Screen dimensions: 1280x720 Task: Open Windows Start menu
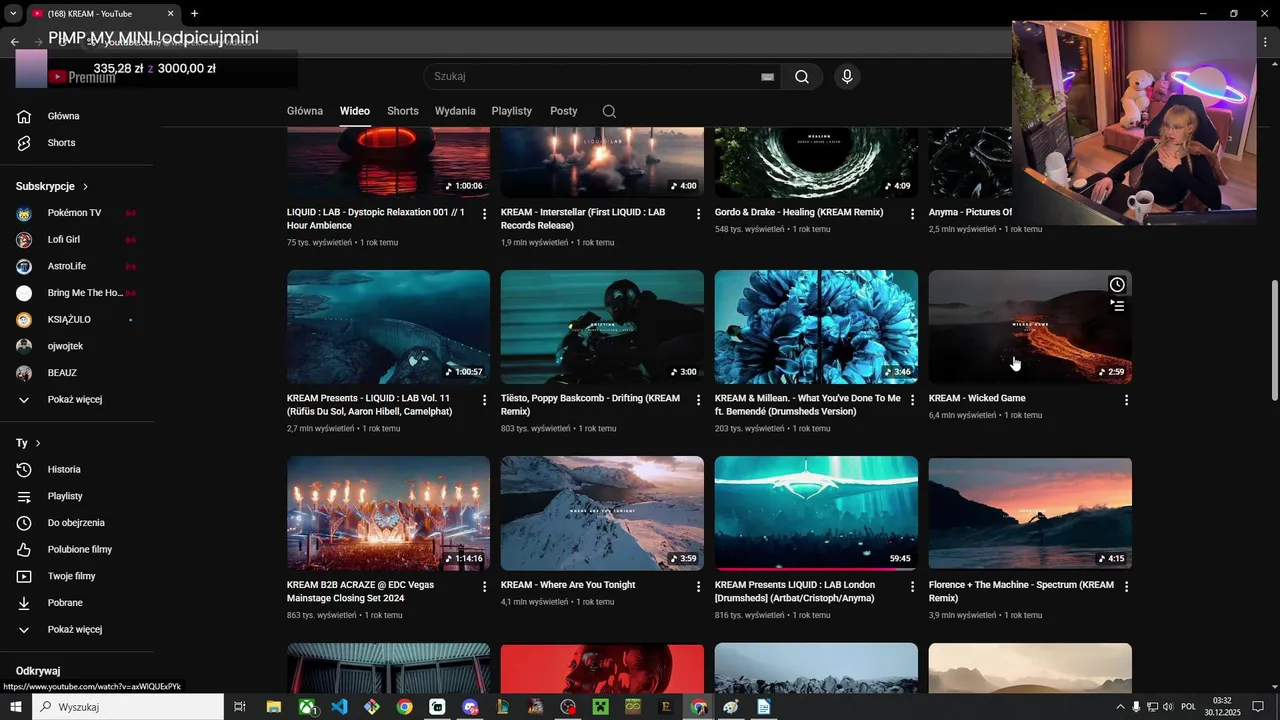pyautogui.click(x=15, y=707)
